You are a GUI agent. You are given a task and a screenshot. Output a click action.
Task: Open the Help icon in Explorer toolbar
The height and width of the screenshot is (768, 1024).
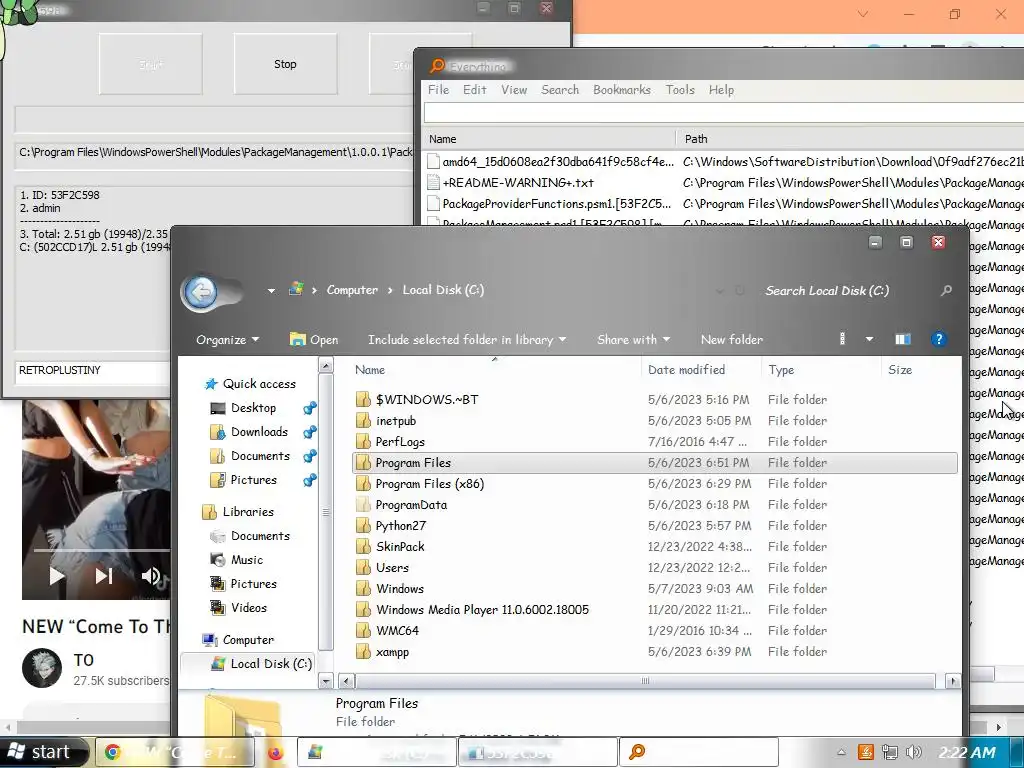coord(938,339)
